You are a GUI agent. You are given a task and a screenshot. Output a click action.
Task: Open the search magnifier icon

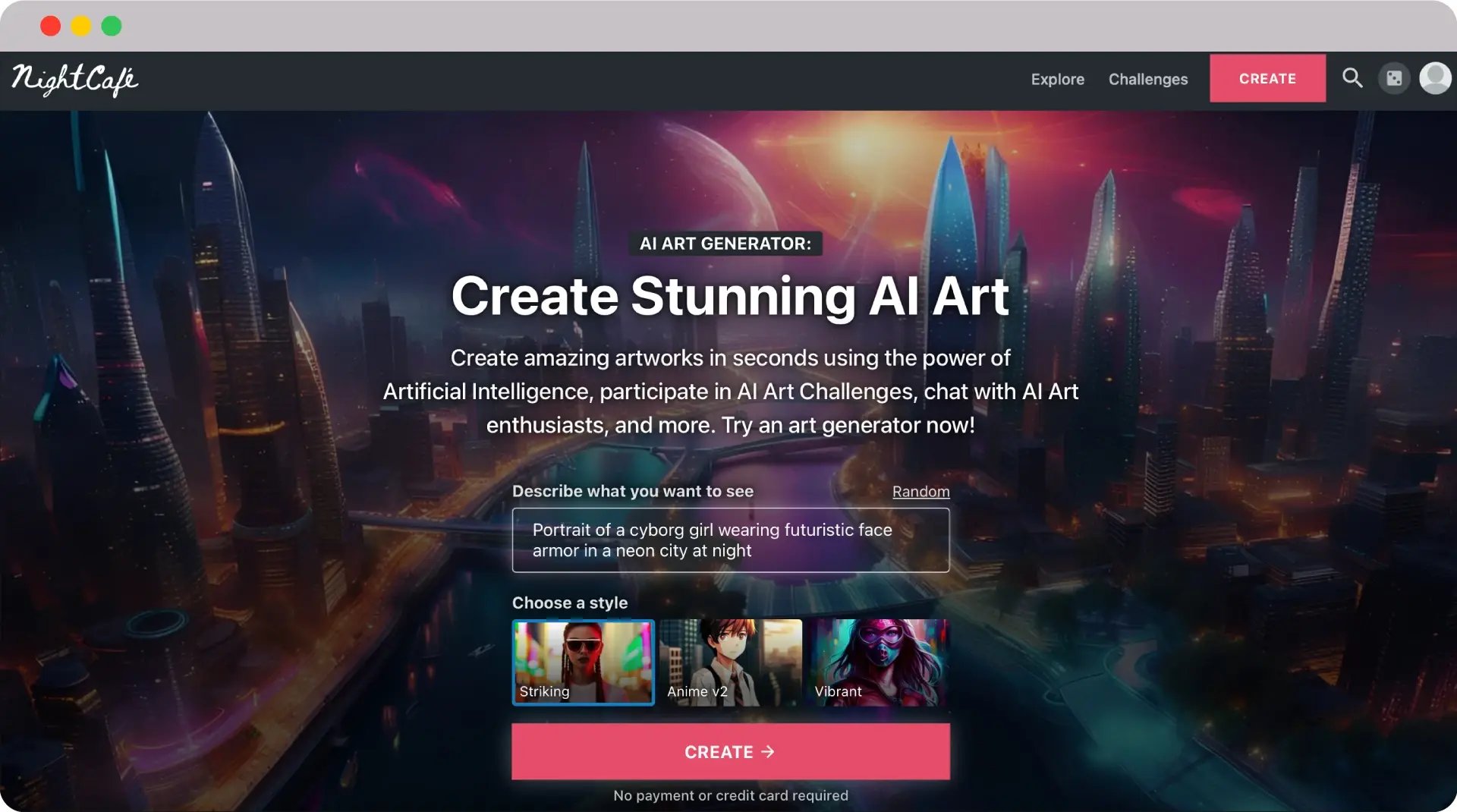[1352, 78]
